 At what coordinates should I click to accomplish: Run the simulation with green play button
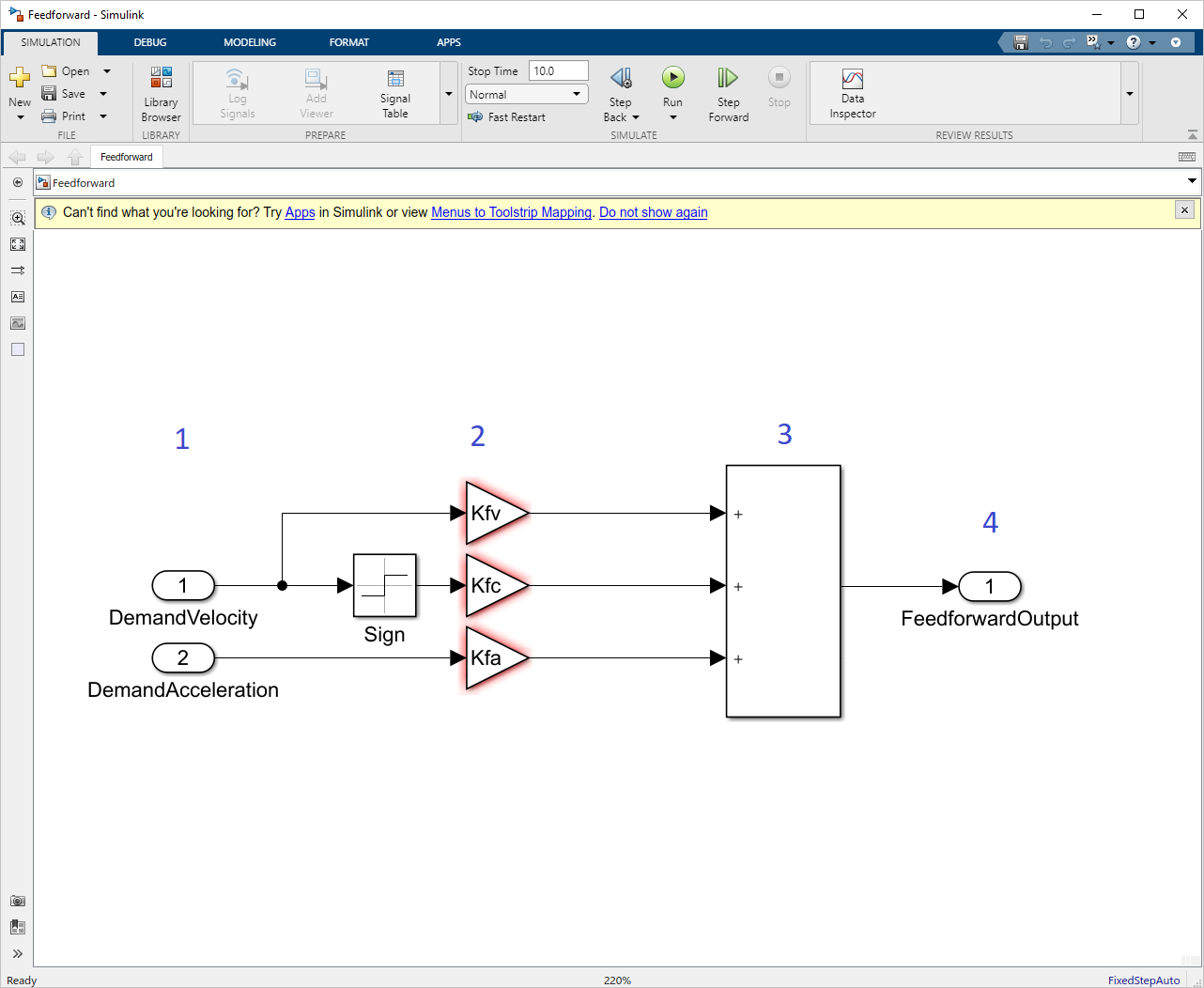pyautogui.click(x=673, y=77)
